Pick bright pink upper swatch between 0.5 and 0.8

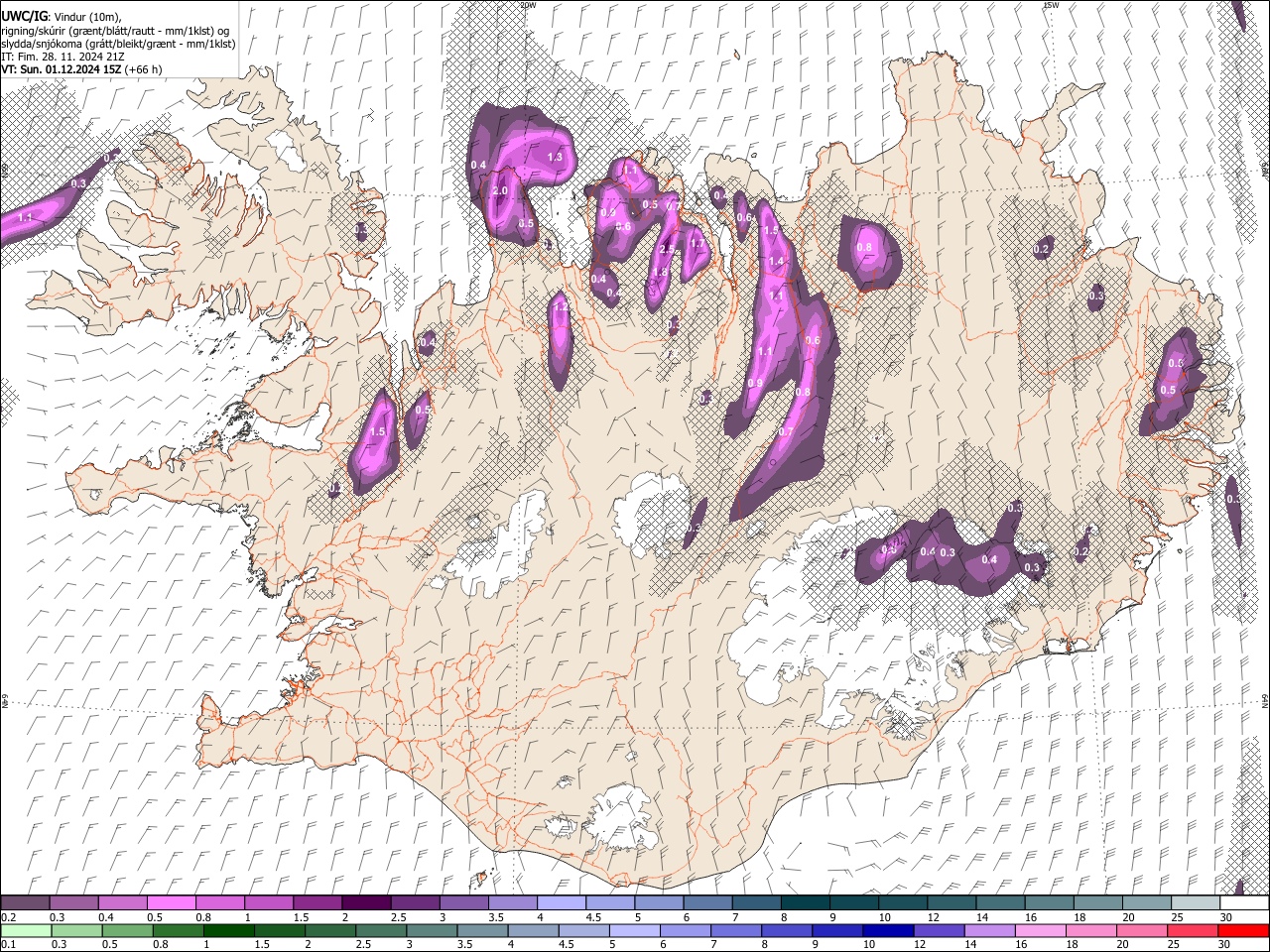click(171, 903)
